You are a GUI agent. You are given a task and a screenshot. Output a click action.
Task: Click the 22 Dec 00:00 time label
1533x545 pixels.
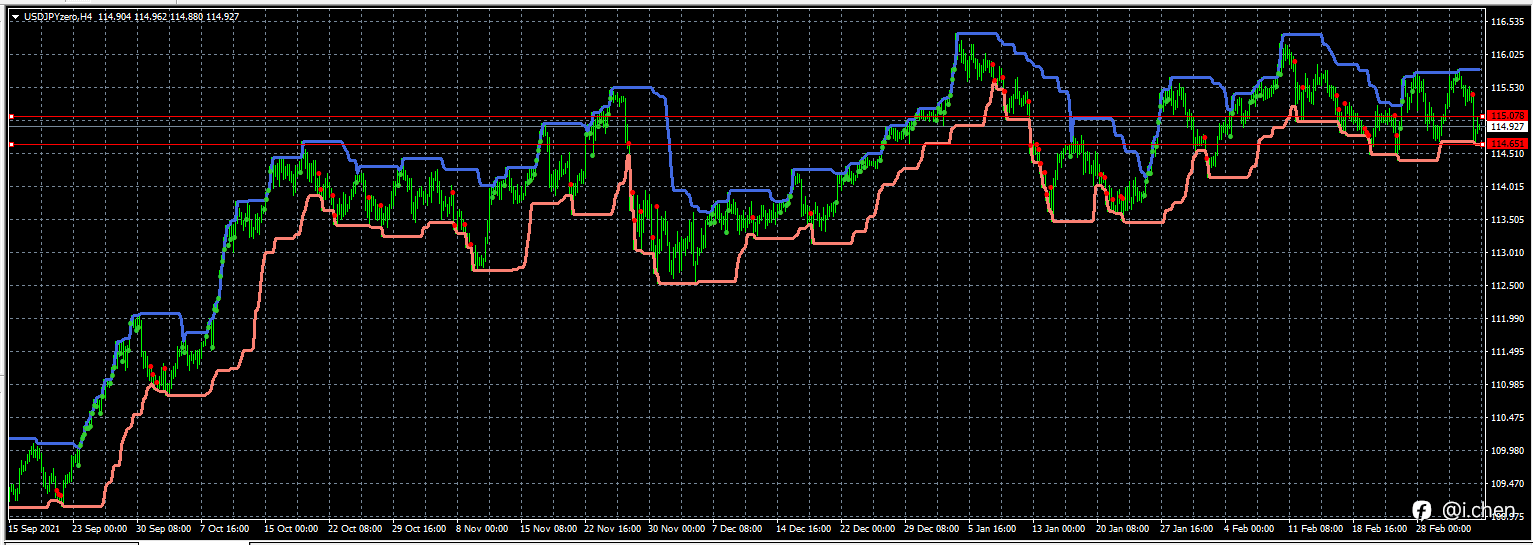pos(868,528)
